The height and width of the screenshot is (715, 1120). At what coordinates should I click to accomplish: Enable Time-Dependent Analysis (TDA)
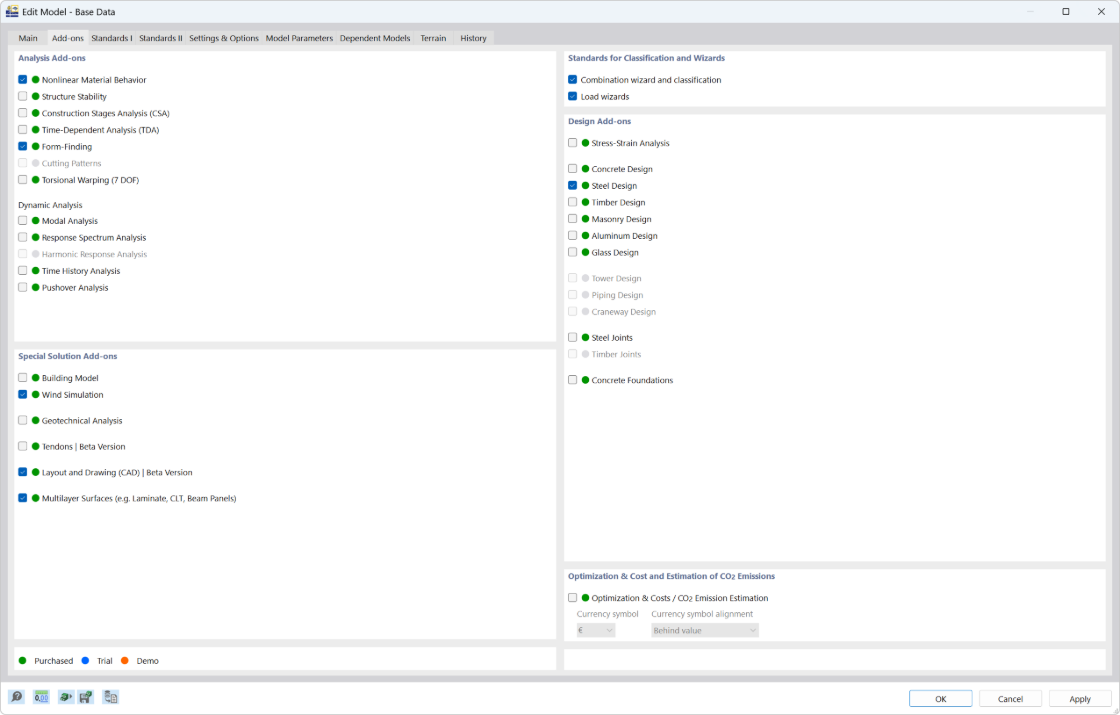point(23,129)
